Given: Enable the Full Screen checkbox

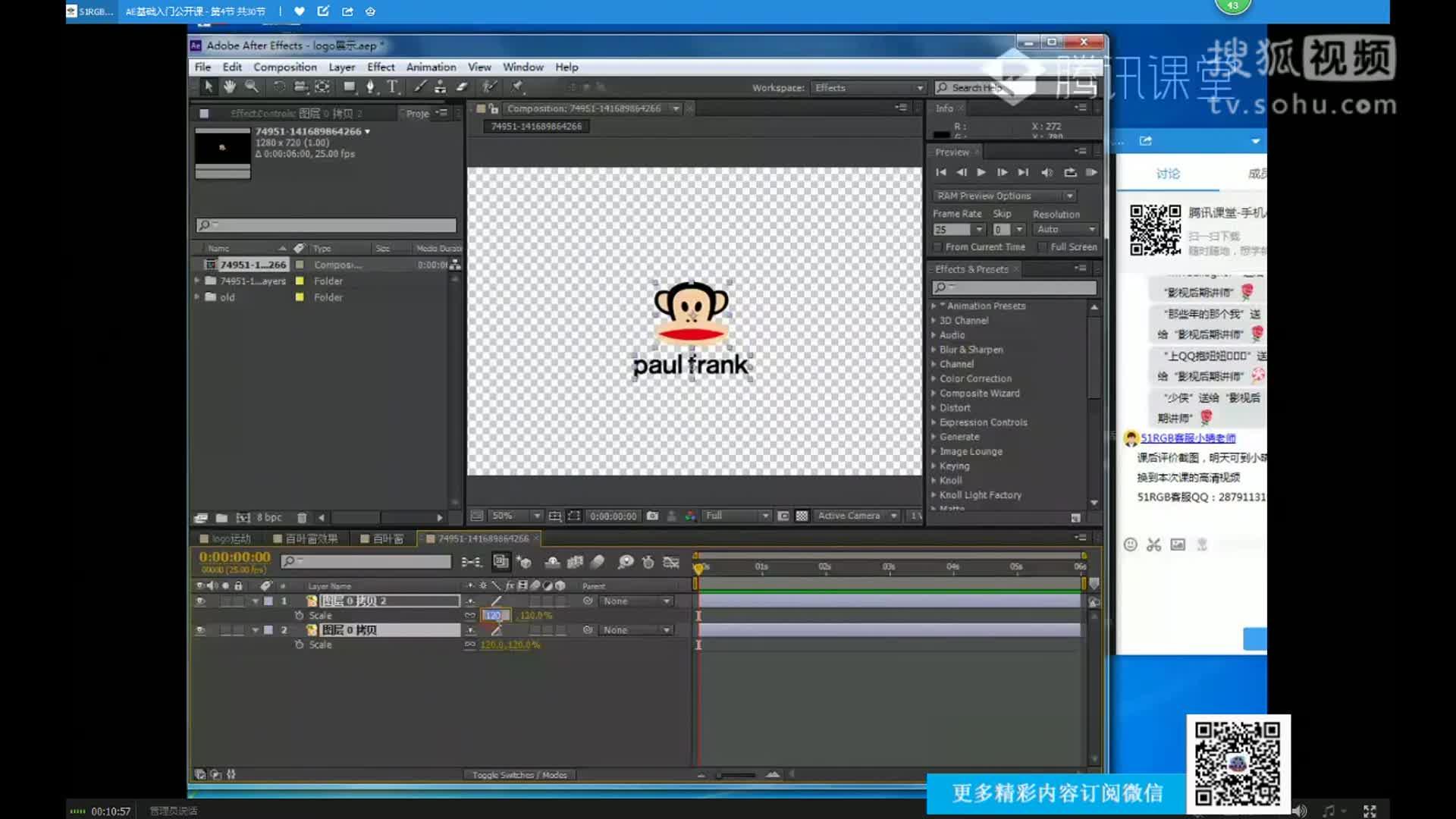Looking at the screenshot, I should (1043, 247).
